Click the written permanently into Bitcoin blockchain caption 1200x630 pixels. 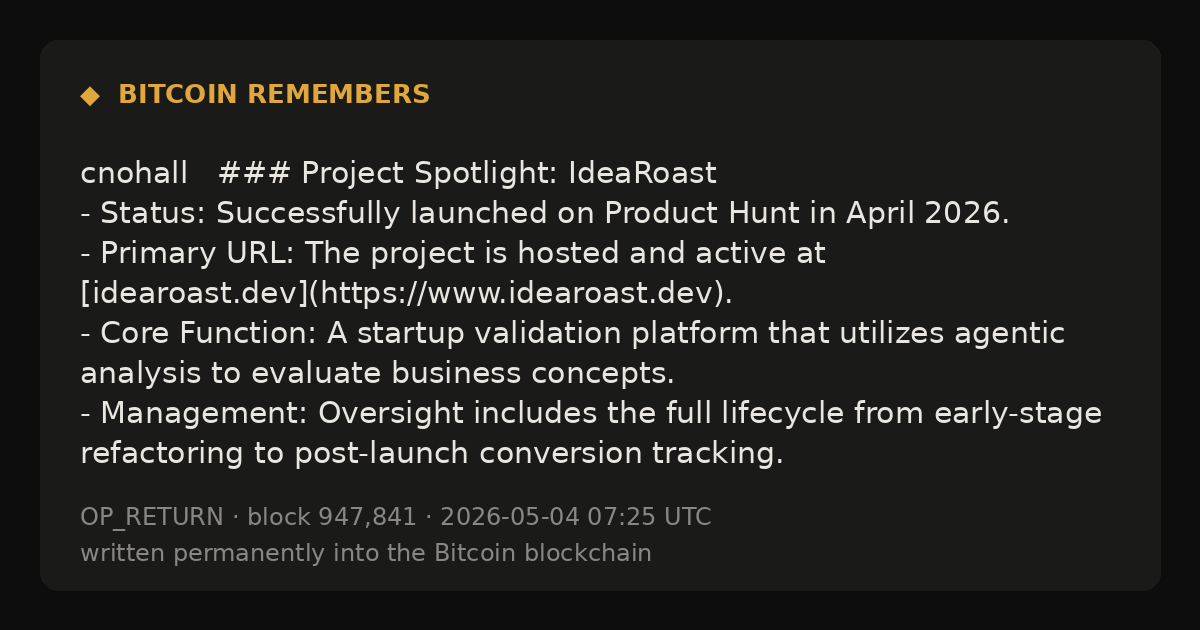coord(366,554)
